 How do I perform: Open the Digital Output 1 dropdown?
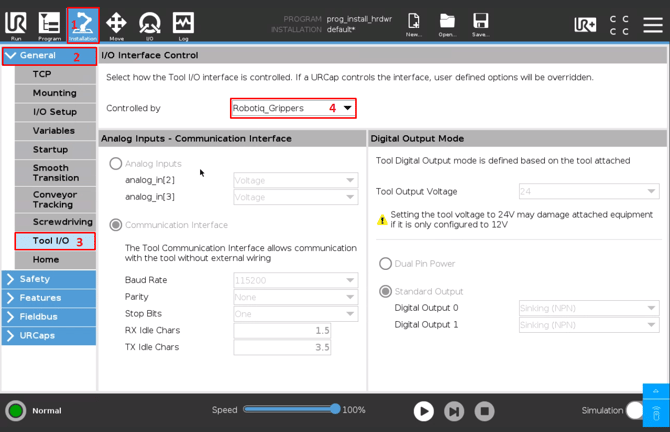click(x=589, y=325)
